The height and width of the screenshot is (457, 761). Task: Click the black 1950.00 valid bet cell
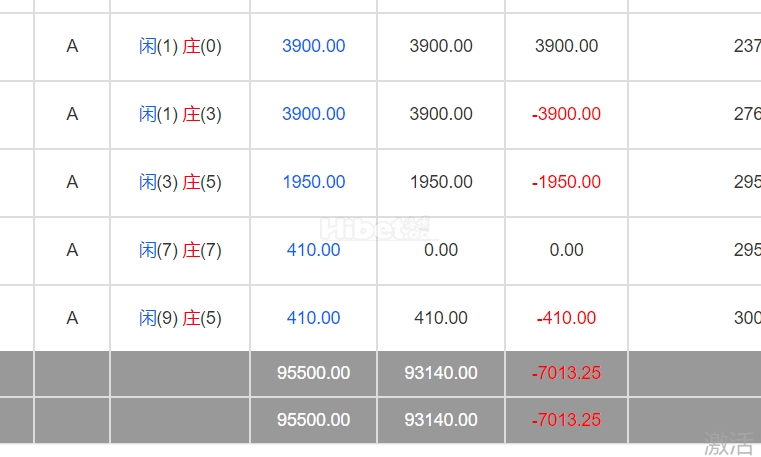441,182
